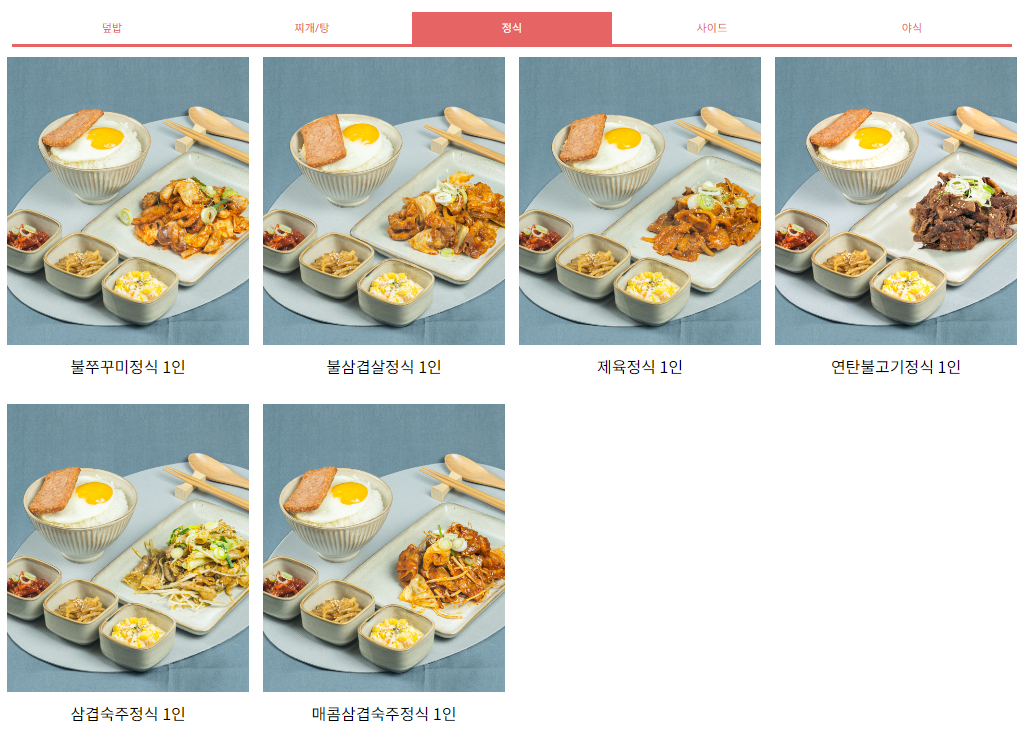Click the 매콤삼겹숙주정식 1인 title
Viewport: 1027px width, 749px height.
tap(384, 714)
